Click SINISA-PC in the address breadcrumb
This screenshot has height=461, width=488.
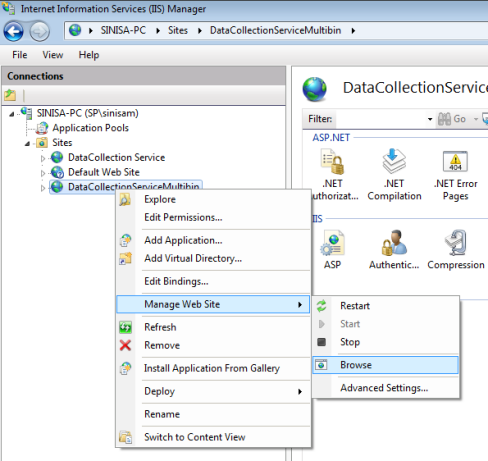[x=123, y=30]
